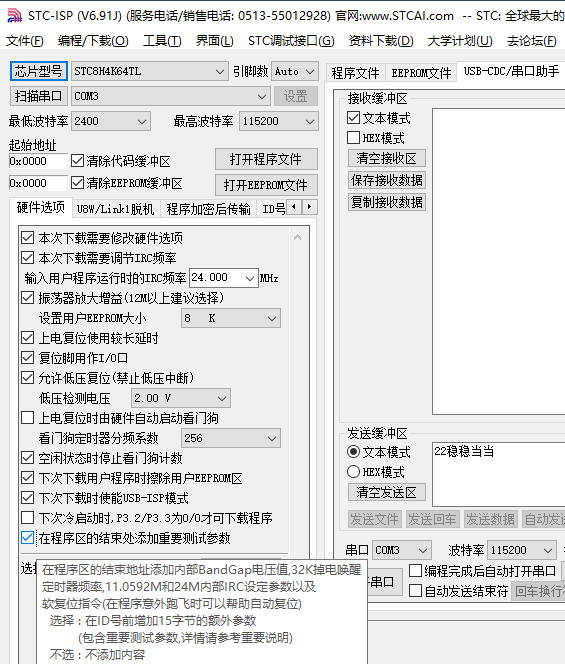Switch to the 硬件选项 tab
Viewport: 565px width, 664px height.
(x=41, y=208)
